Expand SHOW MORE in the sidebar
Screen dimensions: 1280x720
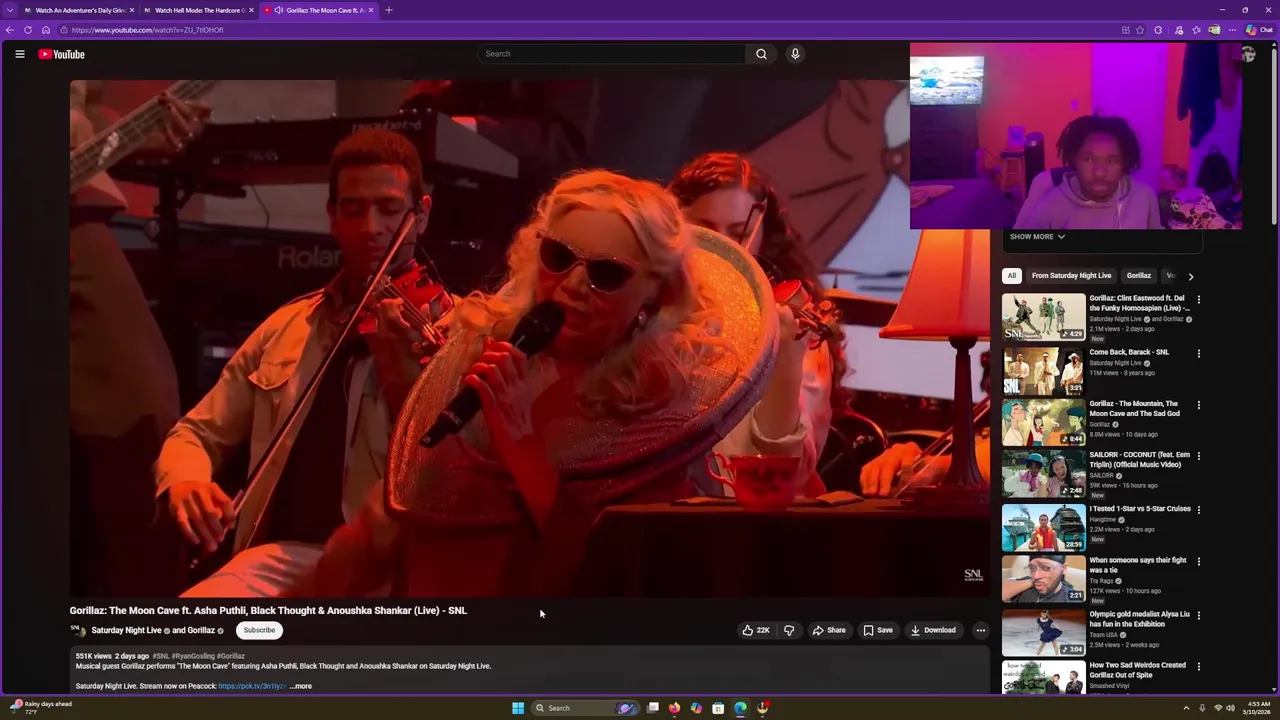(x=1037, y=237)
